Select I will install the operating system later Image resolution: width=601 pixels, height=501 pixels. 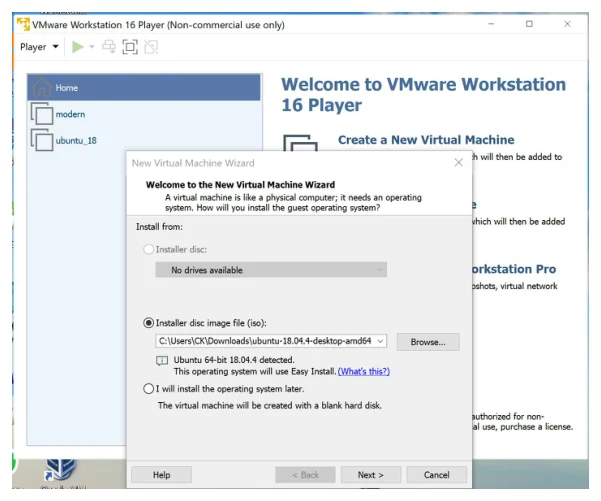tap(148, 389)
